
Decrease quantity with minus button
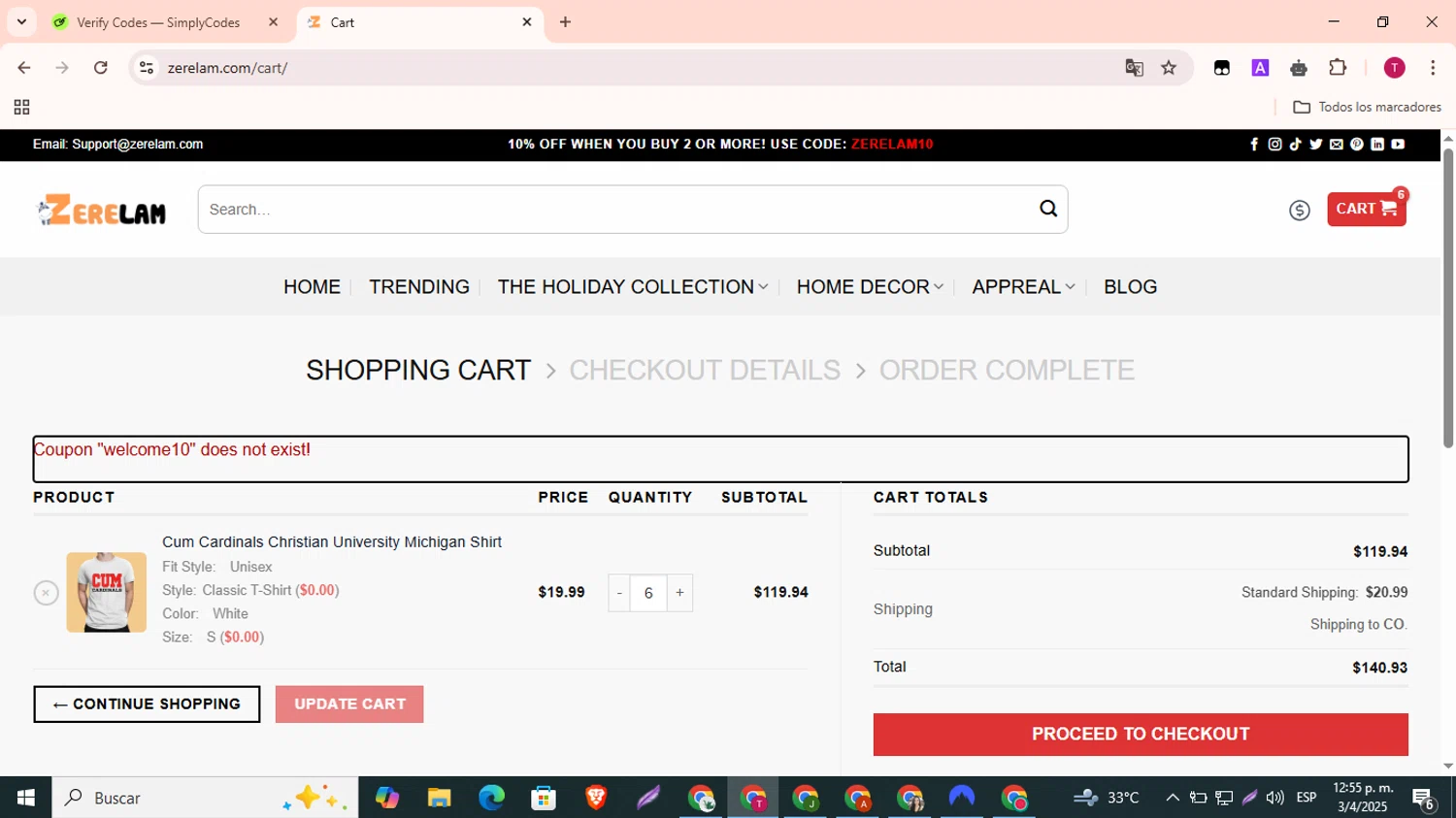(x=619, y=593)
